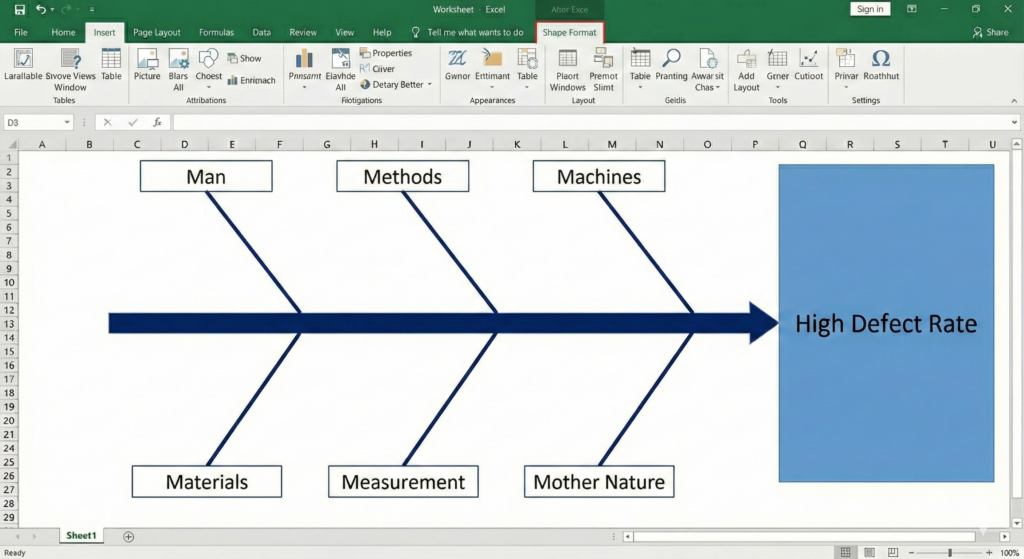Open the View tab

pyautogui.click(x=344, y=32)
